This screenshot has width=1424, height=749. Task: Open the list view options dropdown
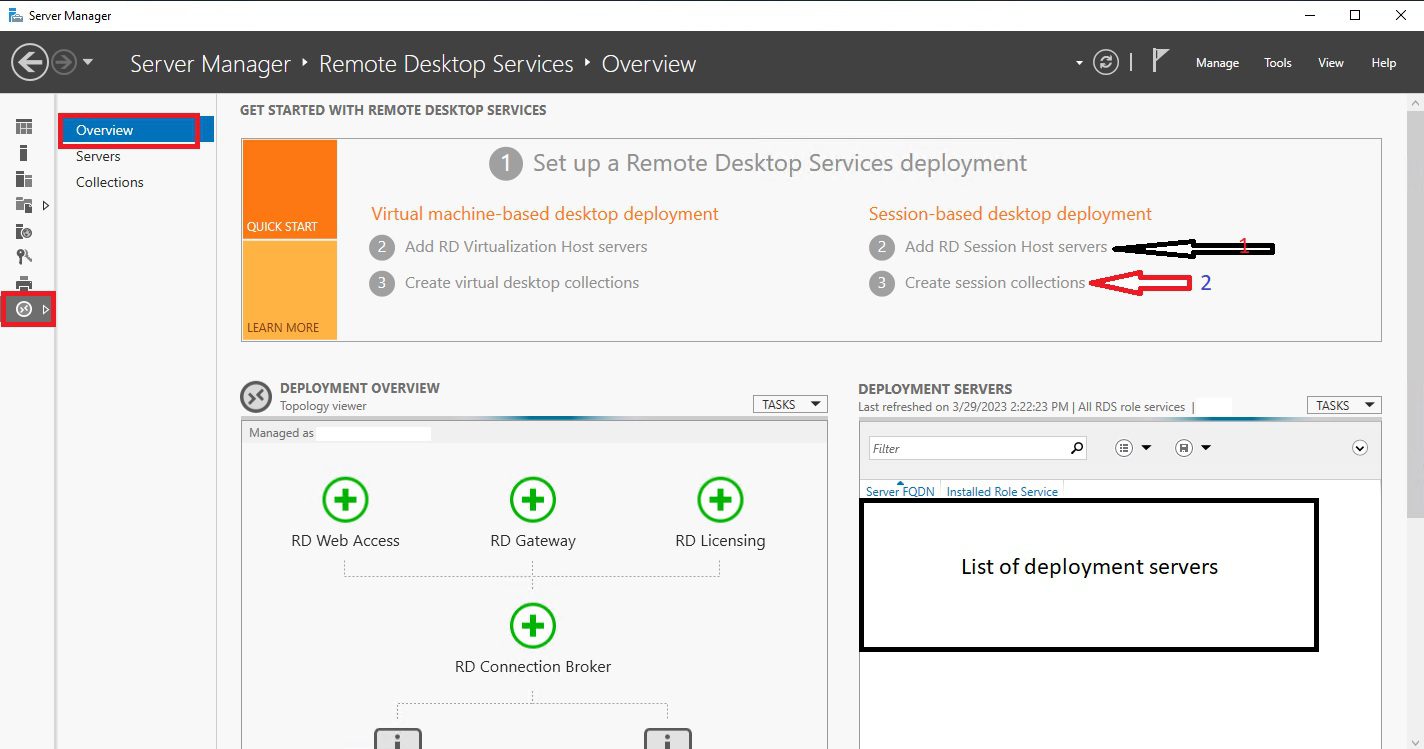click(x=1133, y=448)
